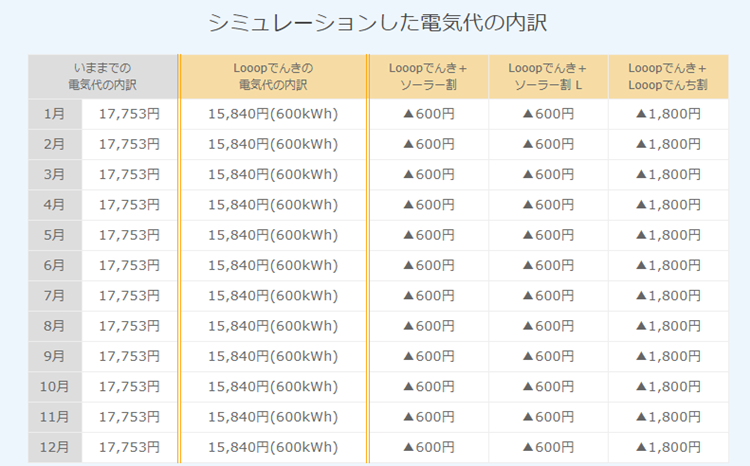Click the ソーラー割 ▲600円 in the 6月 row
Image resolution: width=750 pixels, height=466 pixels.
(429, 265)
